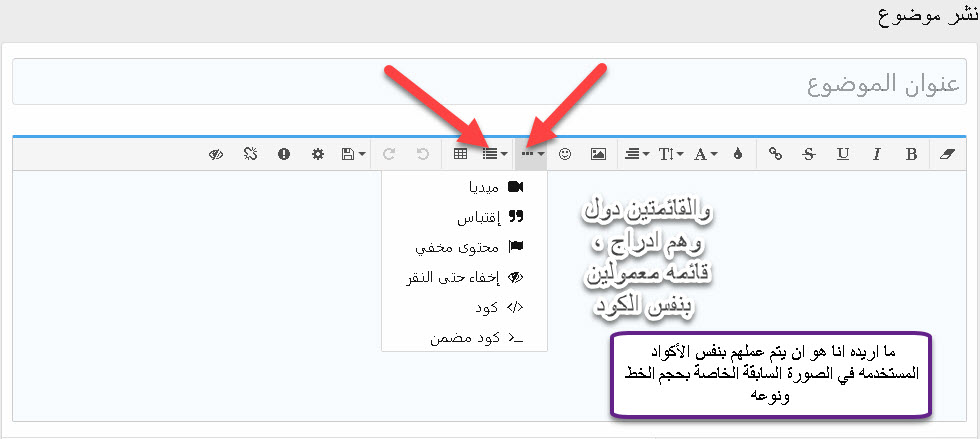The width and height of the screenshot is (980, 439).
Task: Click the insert image icon
Action: coord(598,154)
